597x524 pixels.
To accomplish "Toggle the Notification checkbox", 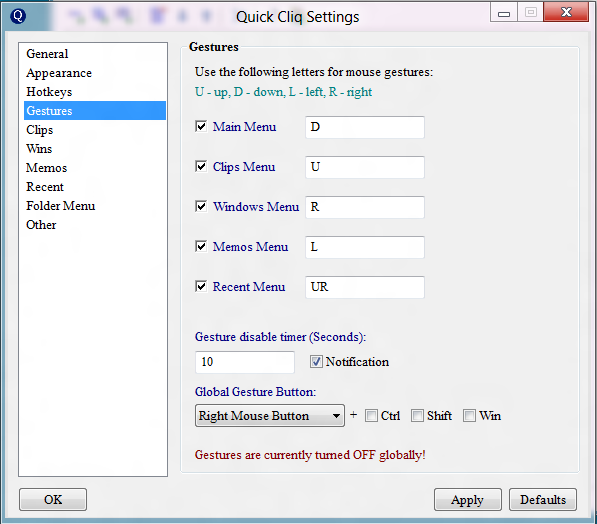I will [x=316, y=361].
